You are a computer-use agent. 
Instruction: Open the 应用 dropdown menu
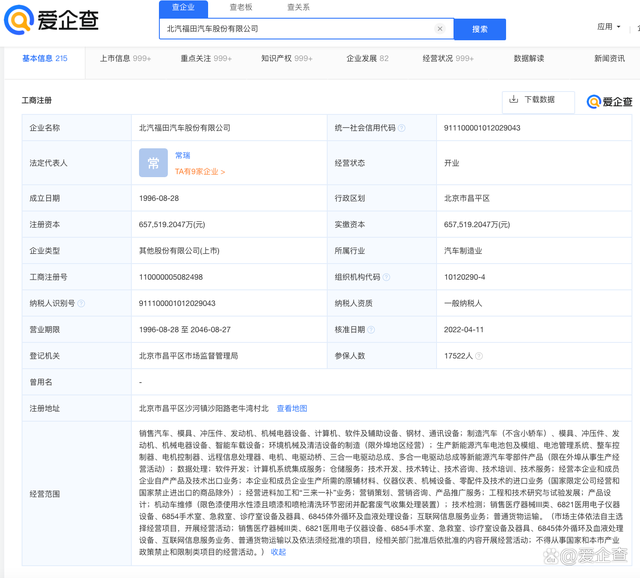pos(608,27)
